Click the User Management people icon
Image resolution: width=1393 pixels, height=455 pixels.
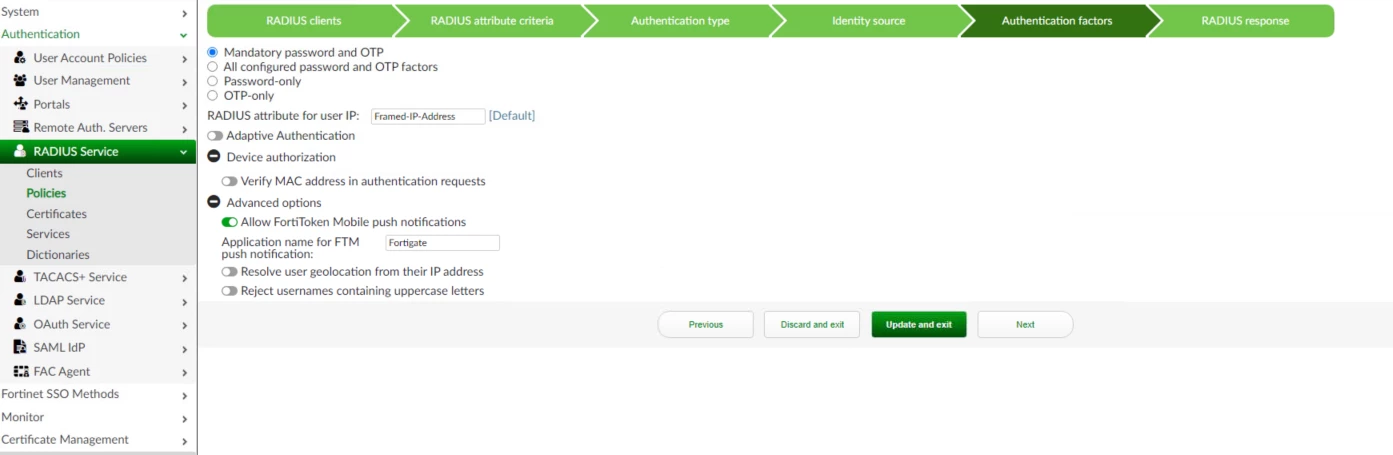(20, 81)
